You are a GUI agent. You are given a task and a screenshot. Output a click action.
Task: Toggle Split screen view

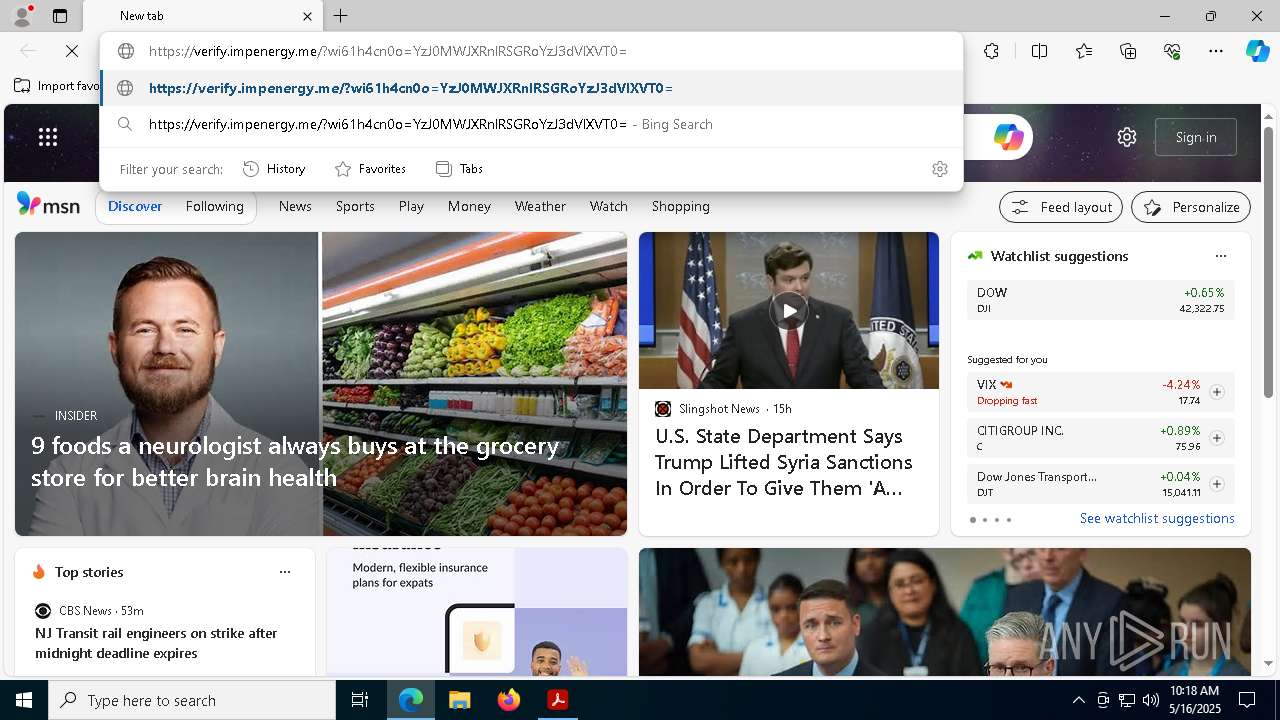click(x=1039, y=51)
